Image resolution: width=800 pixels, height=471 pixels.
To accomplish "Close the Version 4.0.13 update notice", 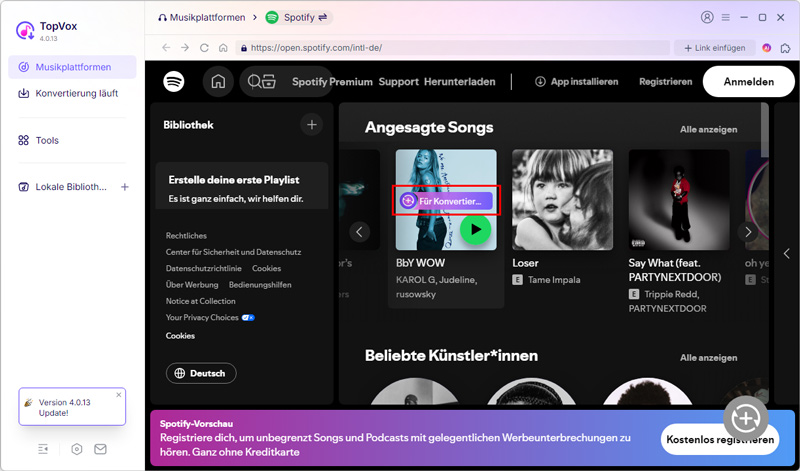I will (119, 394).
